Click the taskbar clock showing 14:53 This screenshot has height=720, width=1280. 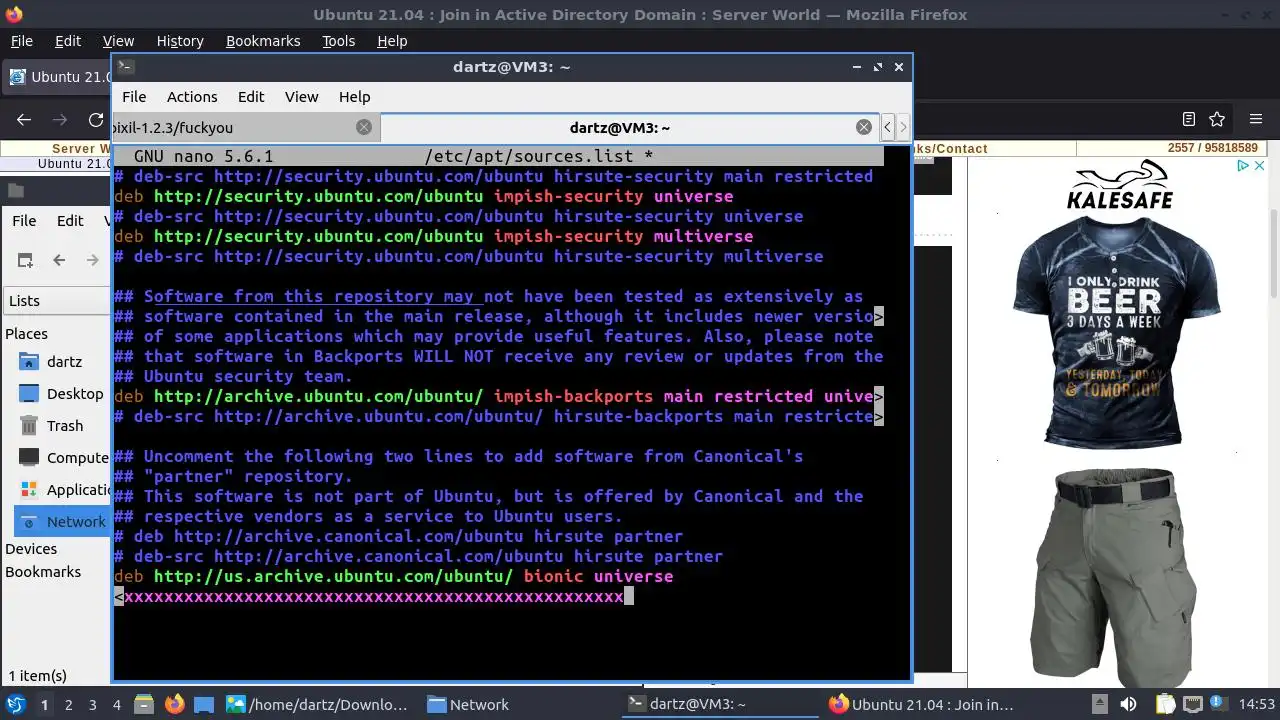tap(1257, 704)
